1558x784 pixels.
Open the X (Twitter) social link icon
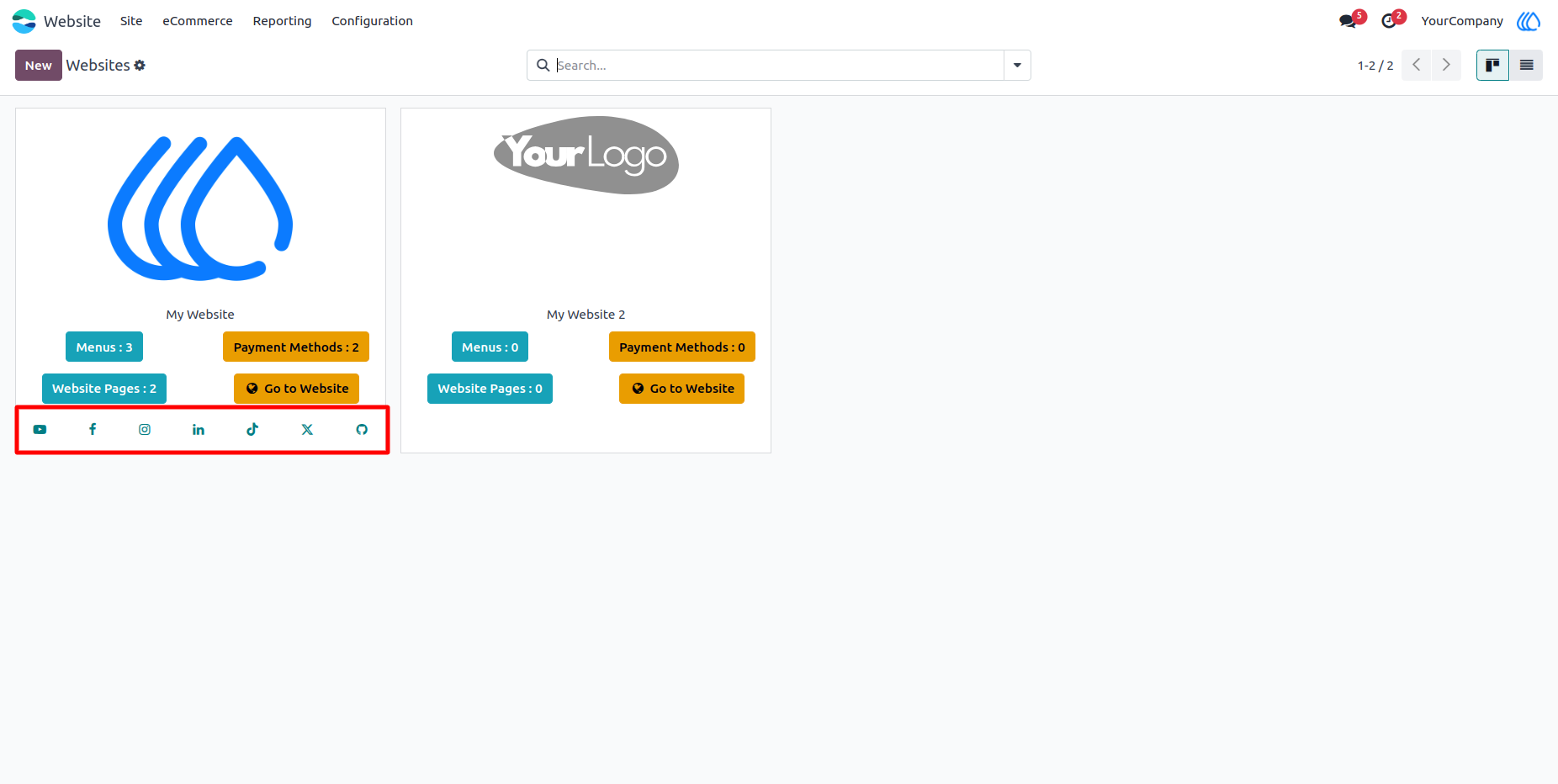pyautogui.click(x=307, y=430)
